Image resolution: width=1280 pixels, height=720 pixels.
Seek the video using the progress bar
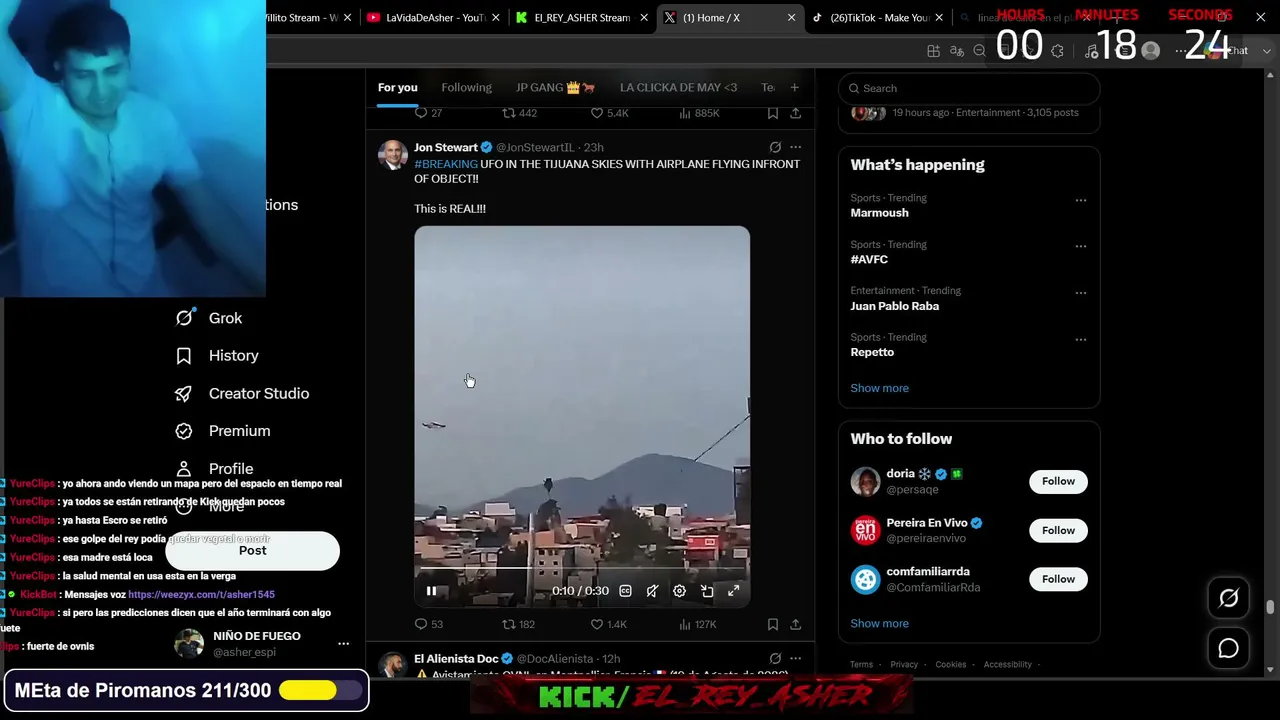(x=582, y=568)
